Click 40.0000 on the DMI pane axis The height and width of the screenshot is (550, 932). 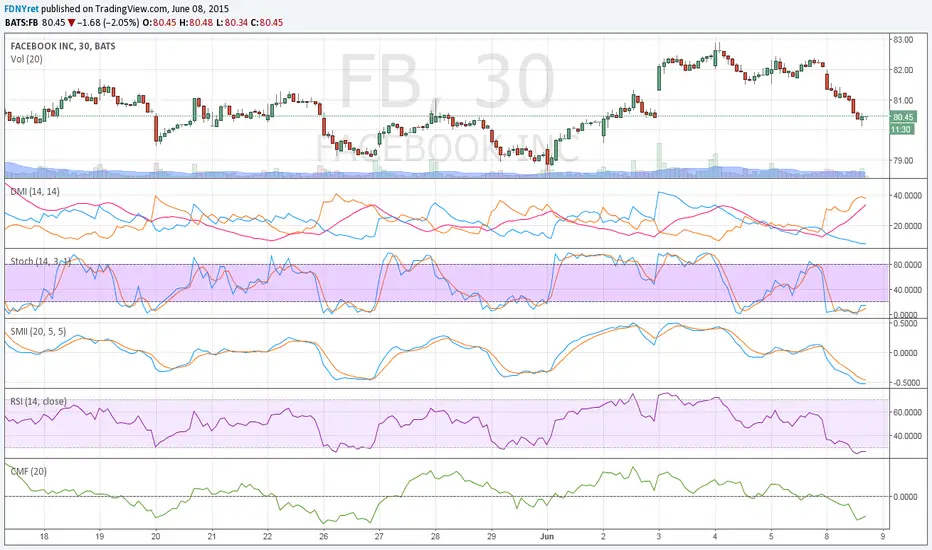(x=908, y=196)
